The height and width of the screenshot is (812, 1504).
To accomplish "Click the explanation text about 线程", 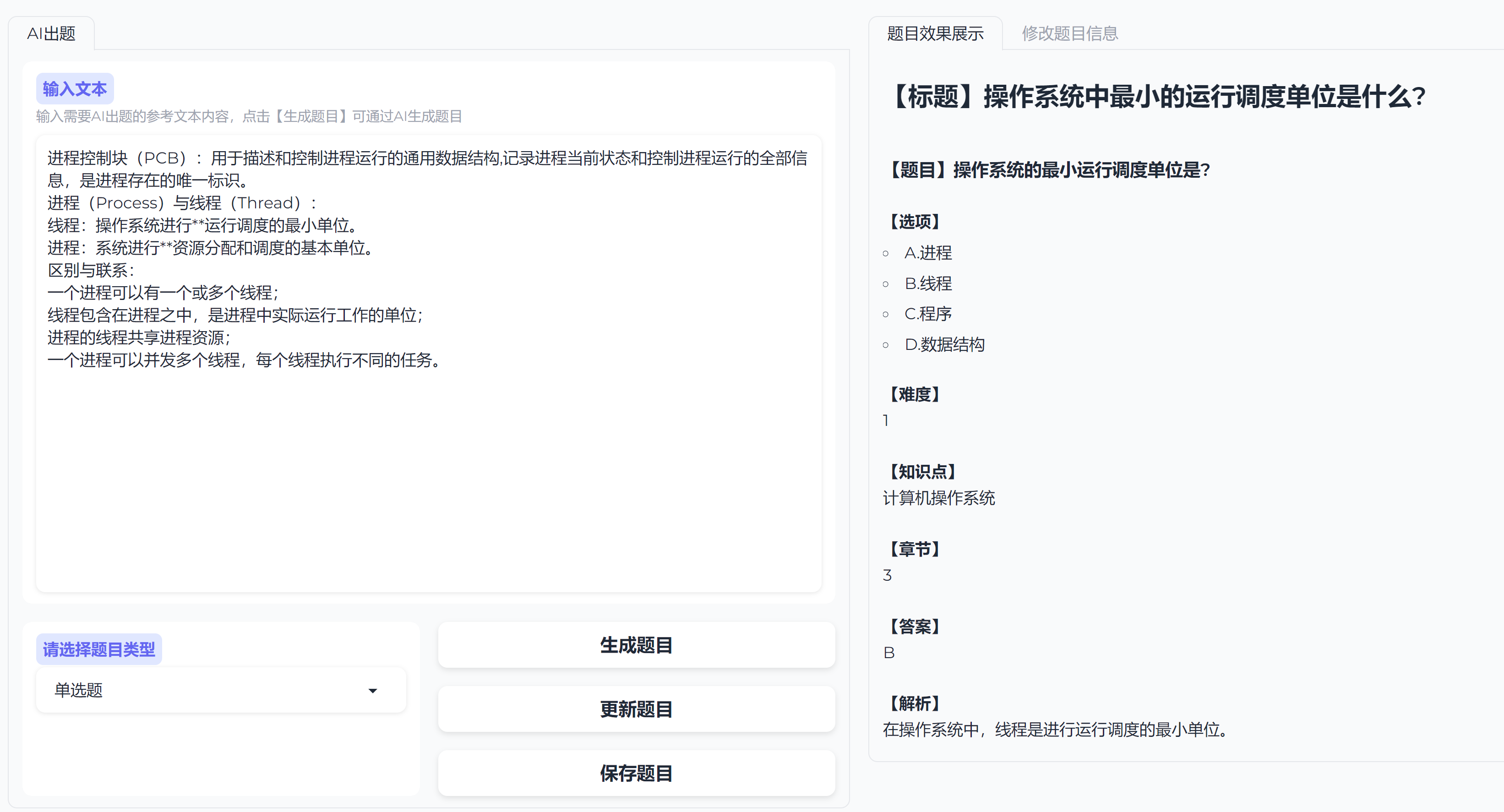I will tap(1057, 730).
